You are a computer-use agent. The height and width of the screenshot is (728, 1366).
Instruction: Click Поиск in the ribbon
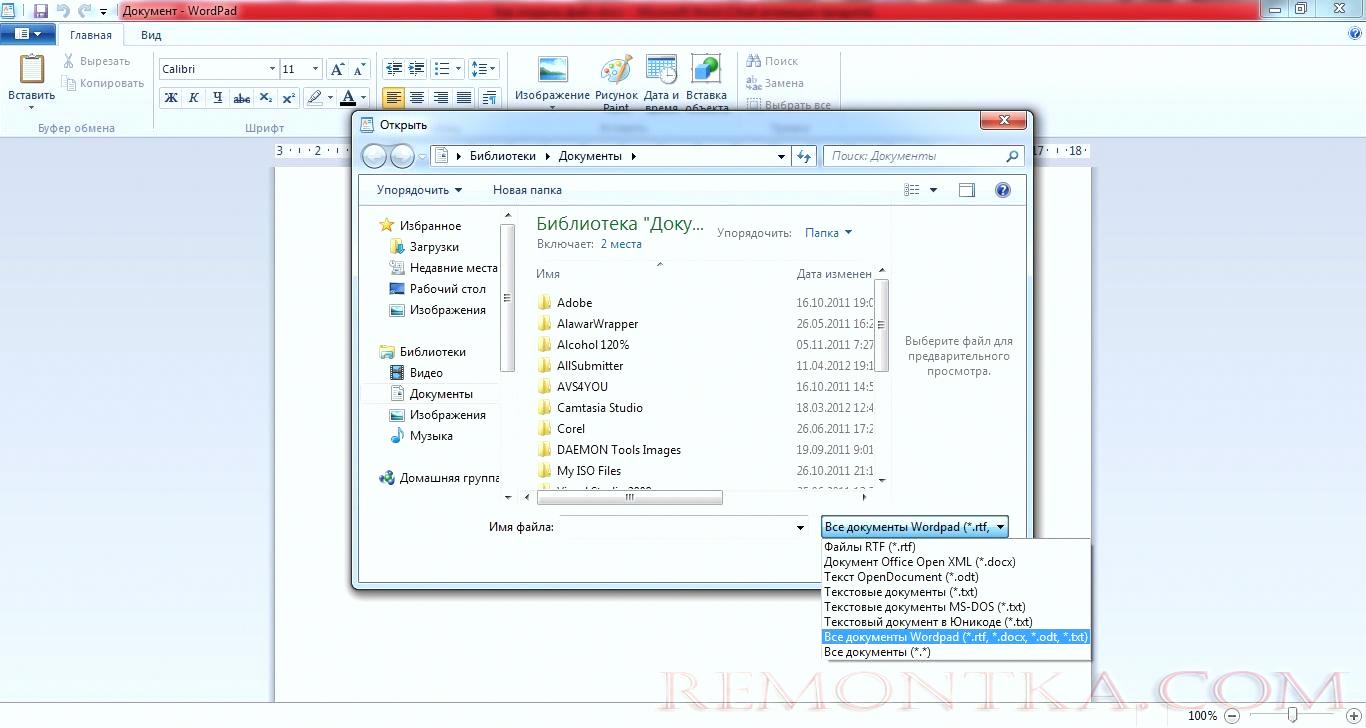tap(772, 61)
